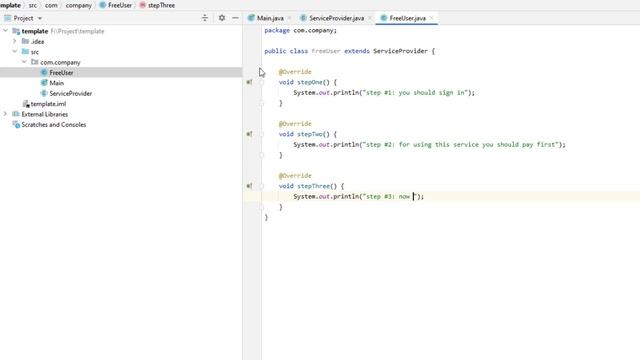Click the stepTwo method name in code

pos(309,134)
